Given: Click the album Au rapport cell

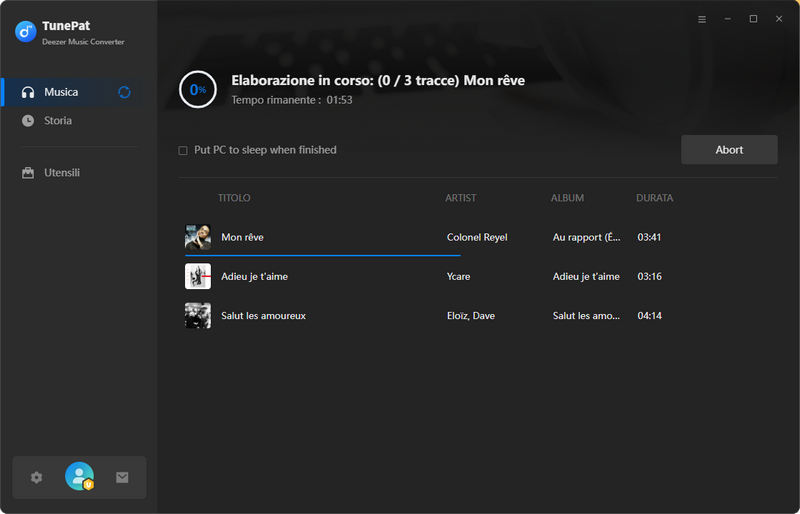Looking at the screenshot, I should (587, 237).
